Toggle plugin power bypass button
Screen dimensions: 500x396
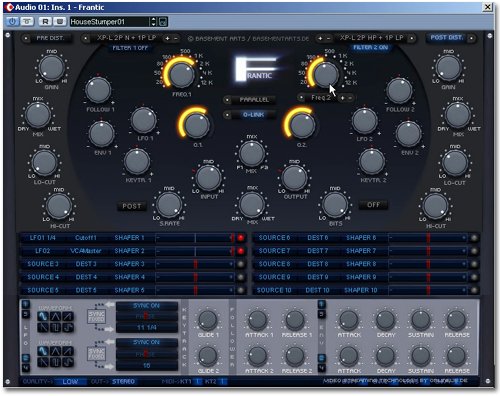(12, 22)
